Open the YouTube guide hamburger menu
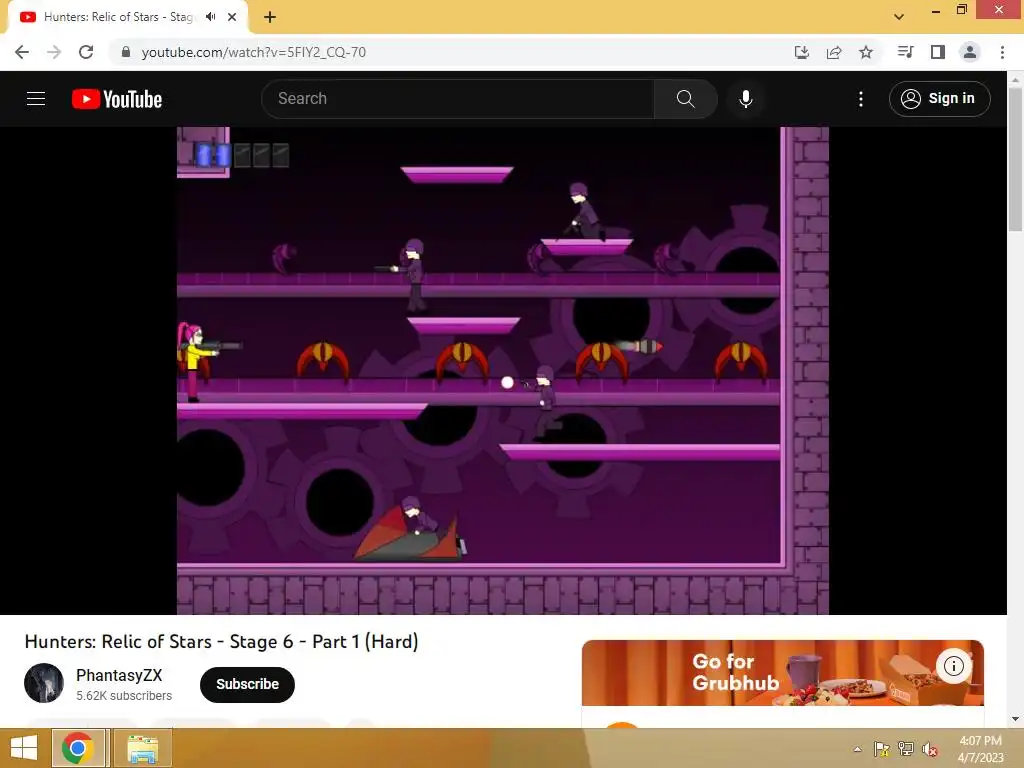1024x768 pixels. tap(36, 99)
